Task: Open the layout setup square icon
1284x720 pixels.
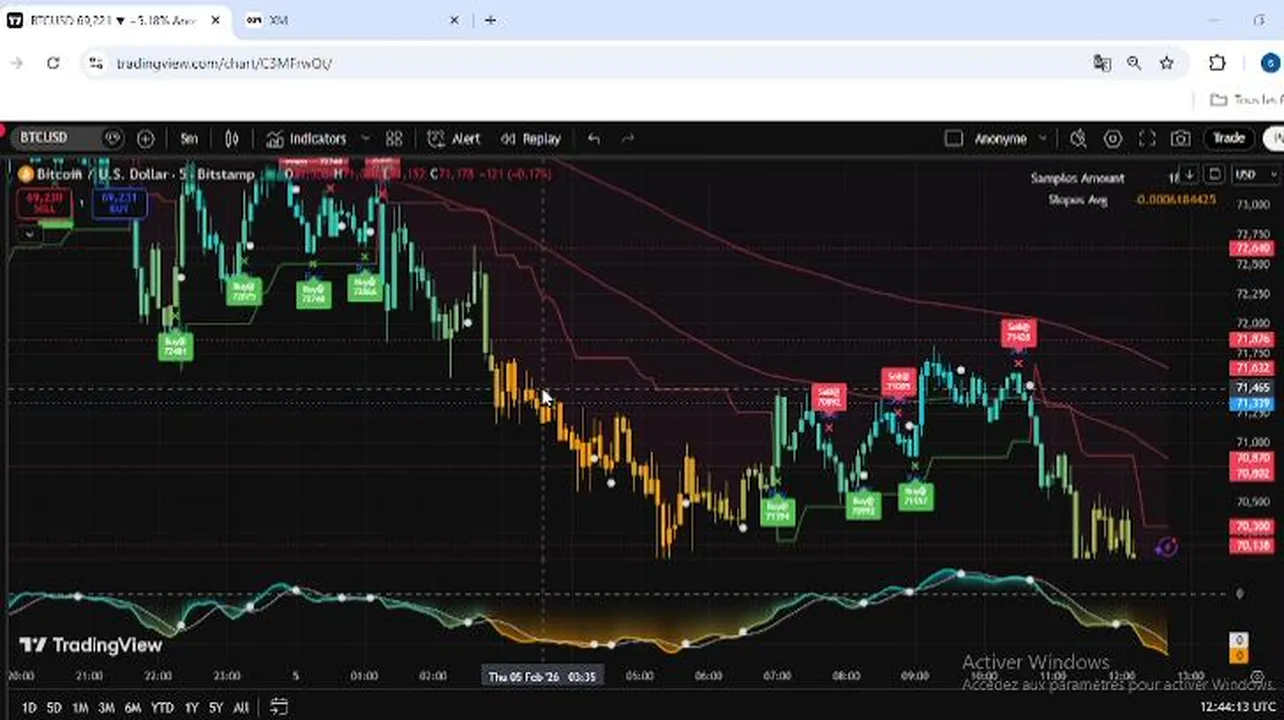Action: 953,139
